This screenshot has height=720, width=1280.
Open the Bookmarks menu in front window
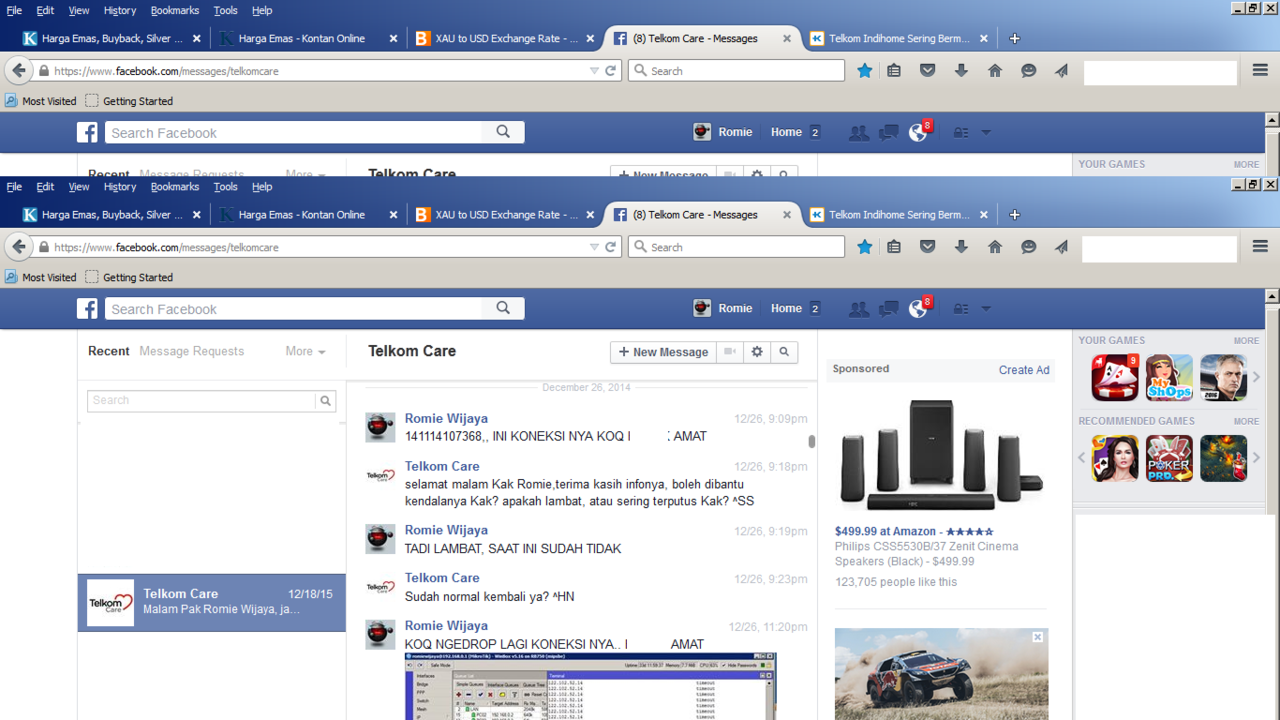pos(175,187)
